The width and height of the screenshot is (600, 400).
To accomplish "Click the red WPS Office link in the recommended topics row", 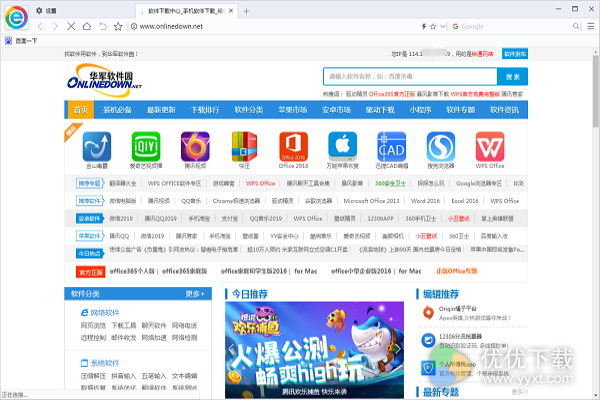I will (x=260, y=183).
